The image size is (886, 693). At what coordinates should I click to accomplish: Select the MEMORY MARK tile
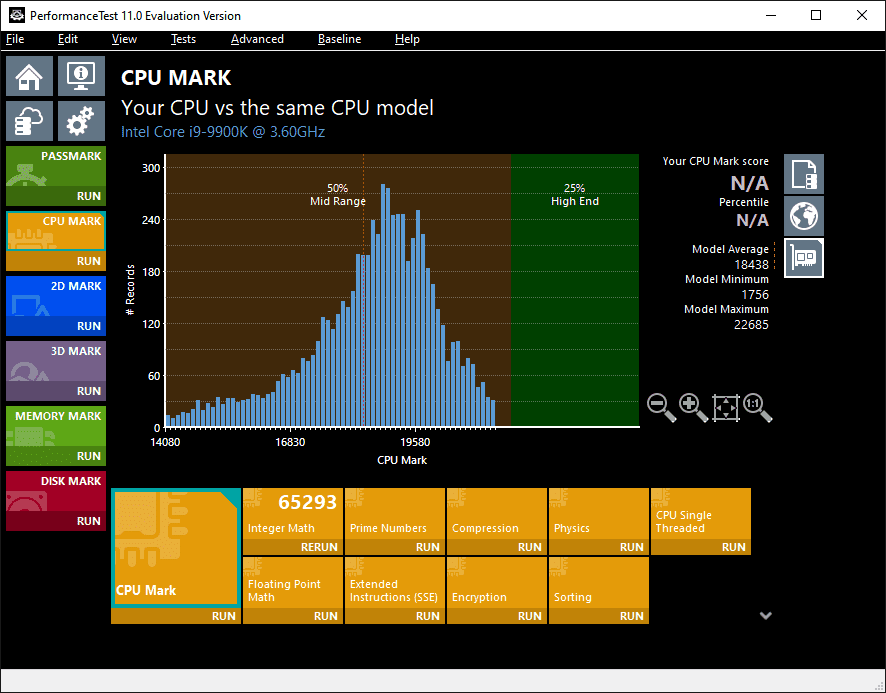[x=56, y=427]
